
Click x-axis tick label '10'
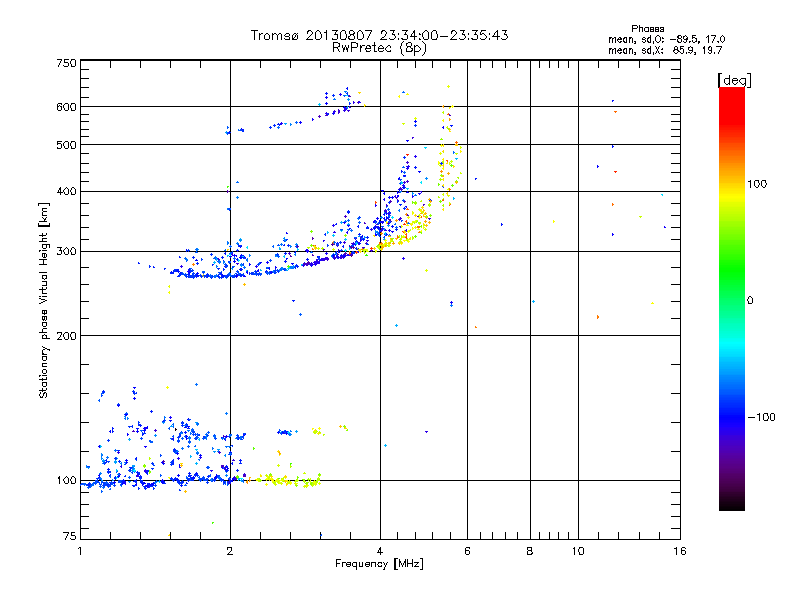(578, 551)
